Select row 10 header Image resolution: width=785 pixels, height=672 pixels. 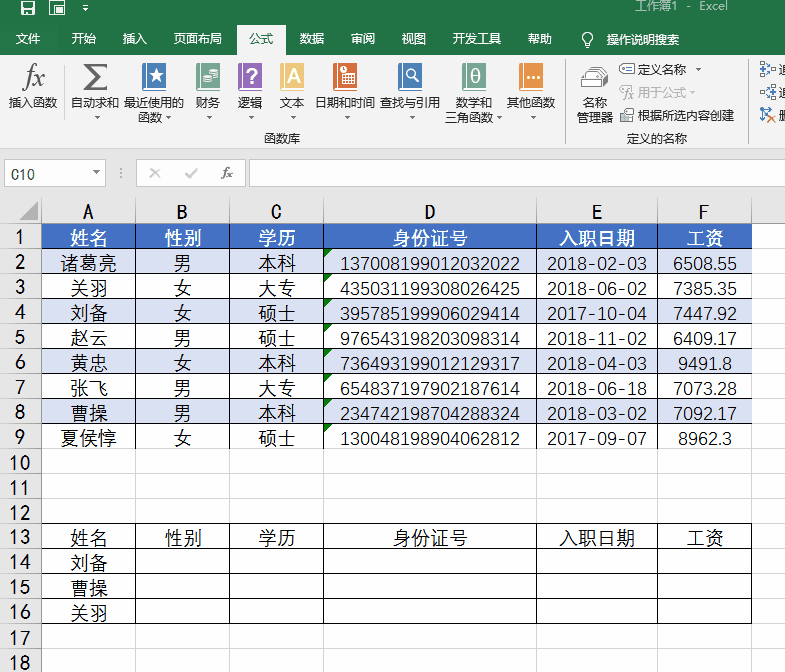pos(20,462)
